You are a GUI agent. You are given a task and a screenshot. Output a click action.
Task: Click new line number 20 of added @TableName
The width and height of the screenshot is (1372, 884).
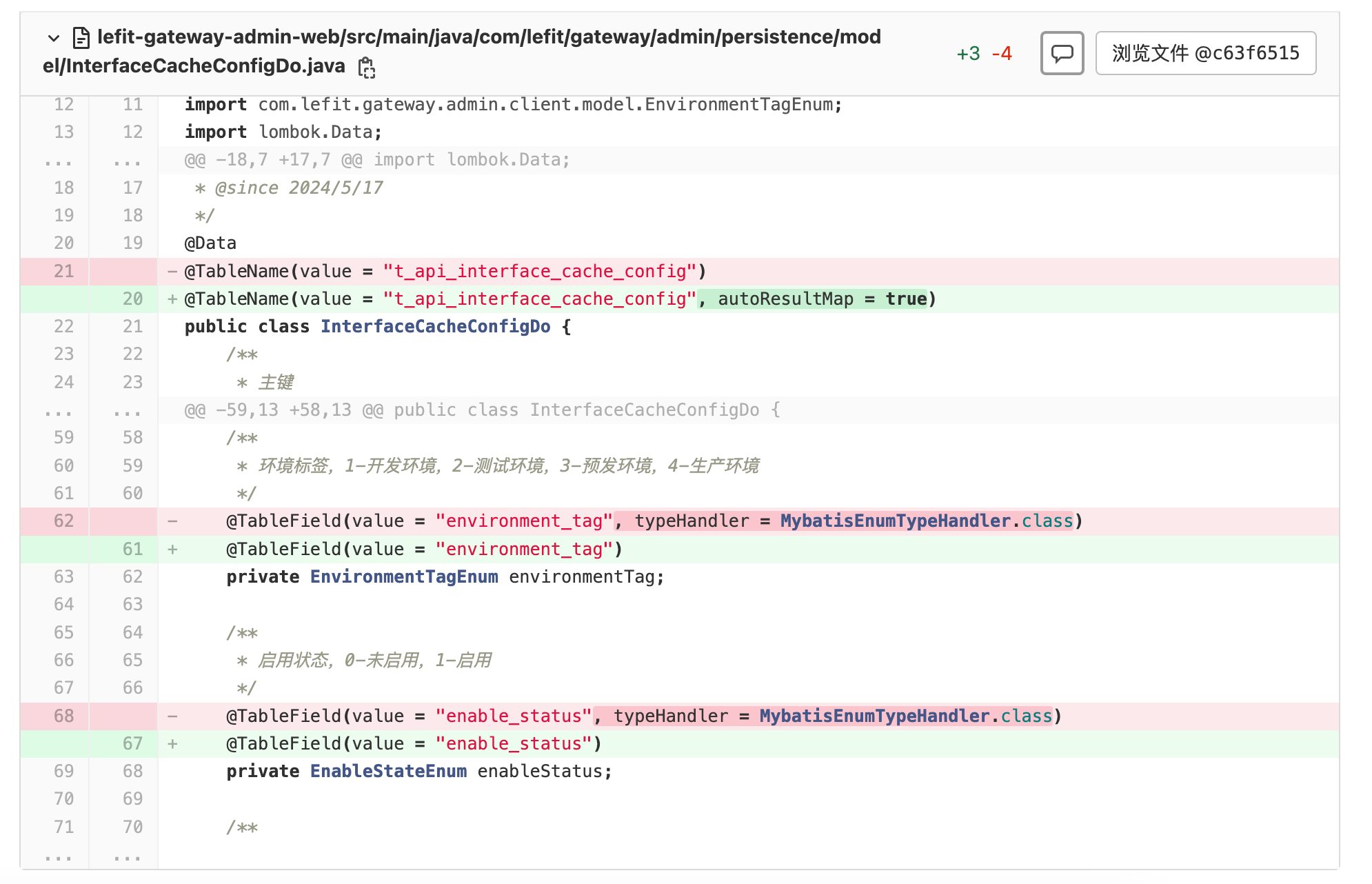click(x=132, y=299)
